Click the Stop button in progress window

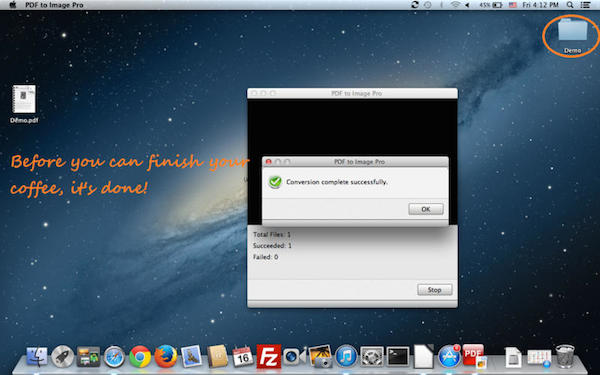click(x=434, y=290)
